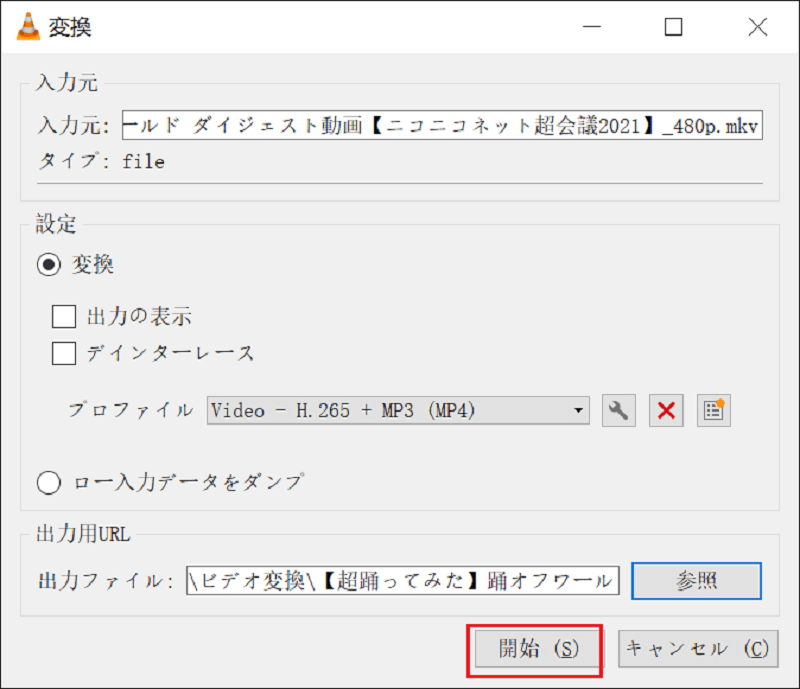
Task: Minimize the 変換 dialog window
Action: pos(592,27)
